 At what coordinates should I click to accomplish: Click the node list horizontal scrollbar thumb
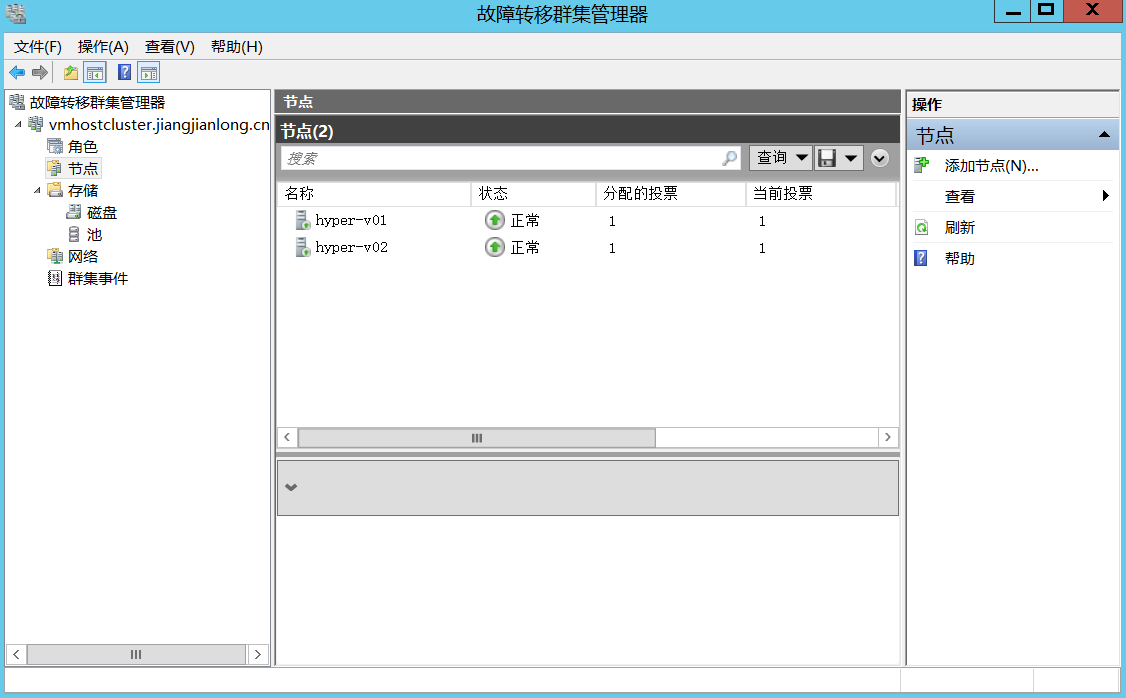[477, 437]
